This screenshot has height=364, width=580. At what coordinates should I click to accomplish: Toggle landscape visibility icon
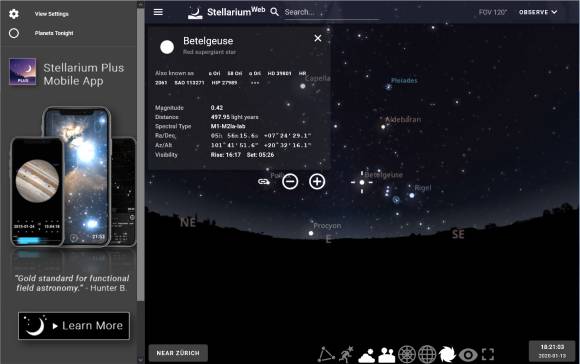[x=387, y=355]
